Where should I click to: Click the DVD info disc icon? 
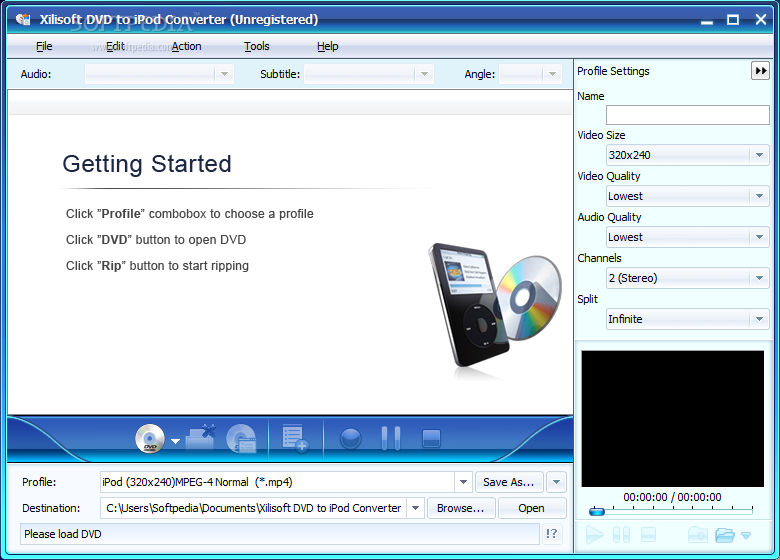(241, 439)
